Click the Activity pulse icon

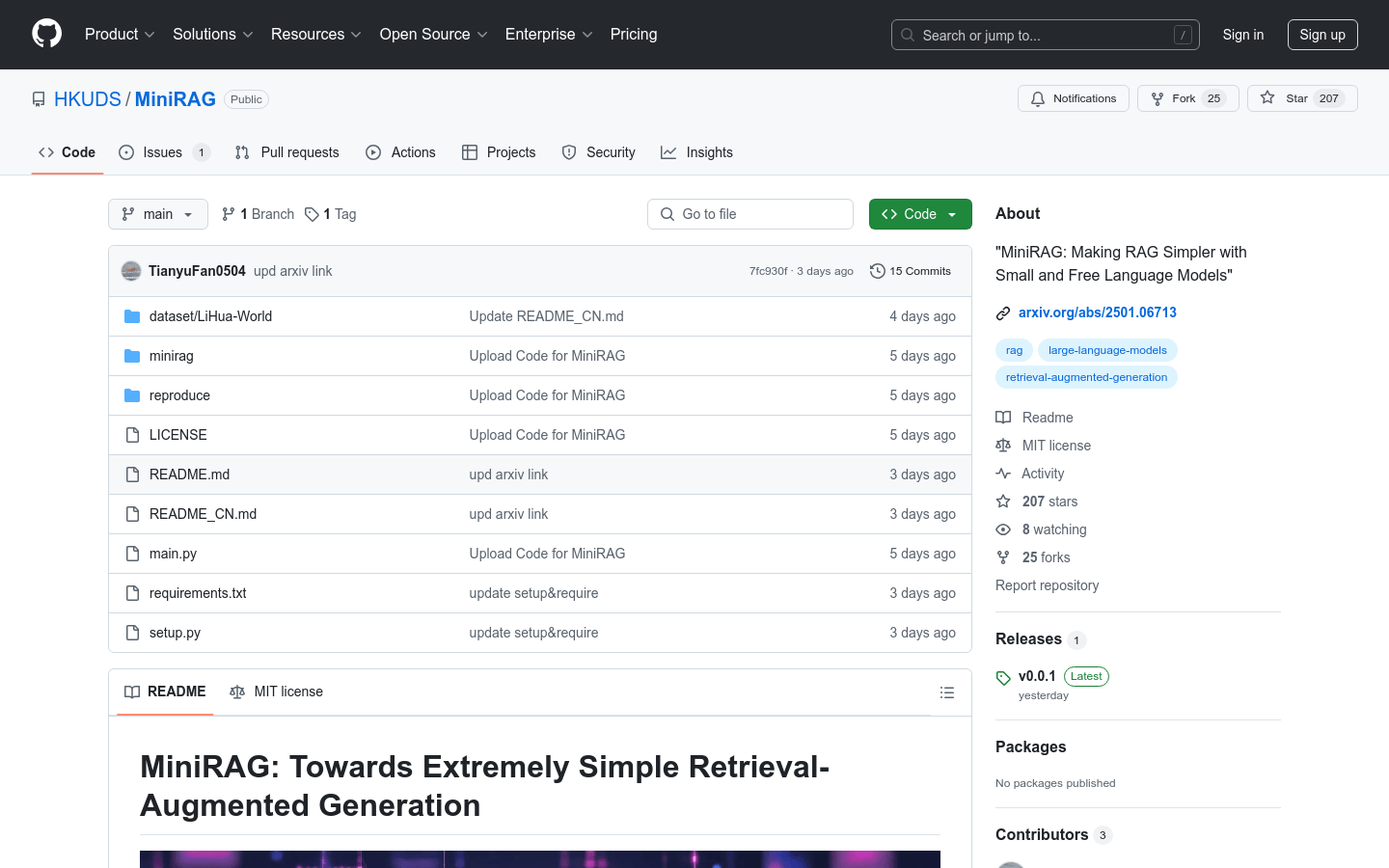[x=1003, y=474]
